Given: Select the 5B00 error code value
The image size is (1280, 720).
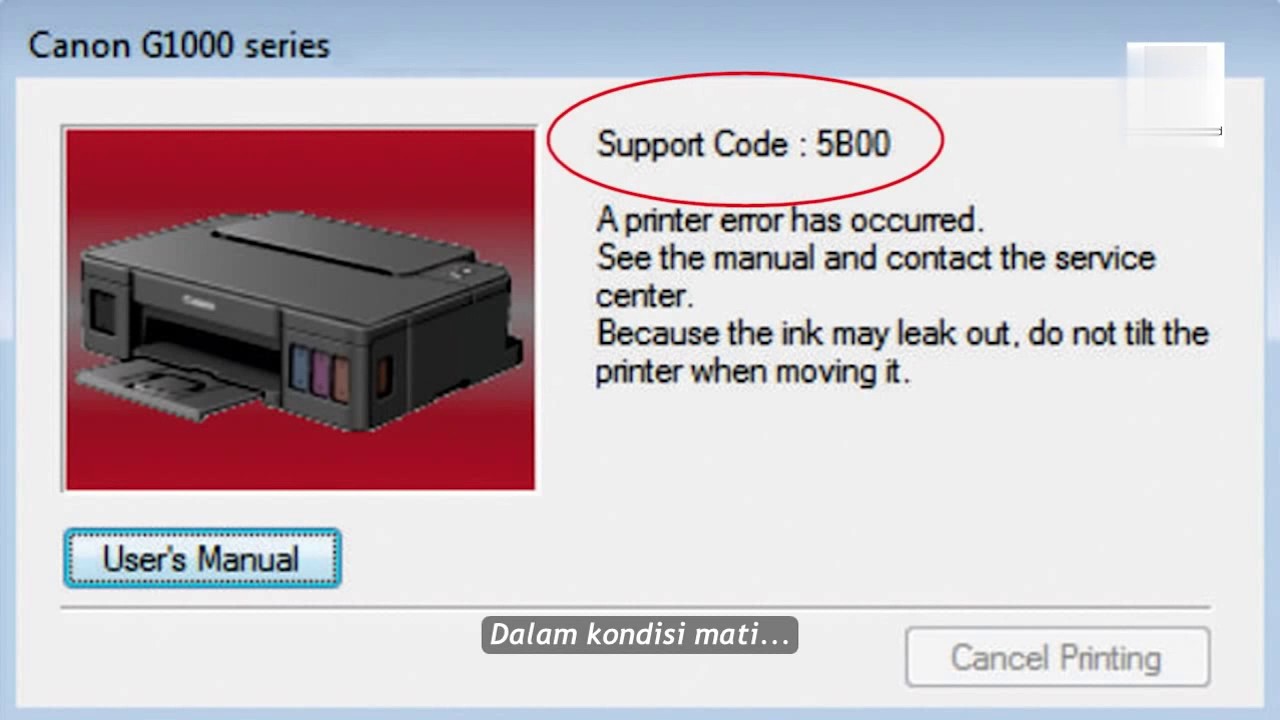Looking at the screenshot, I should 852,144.
